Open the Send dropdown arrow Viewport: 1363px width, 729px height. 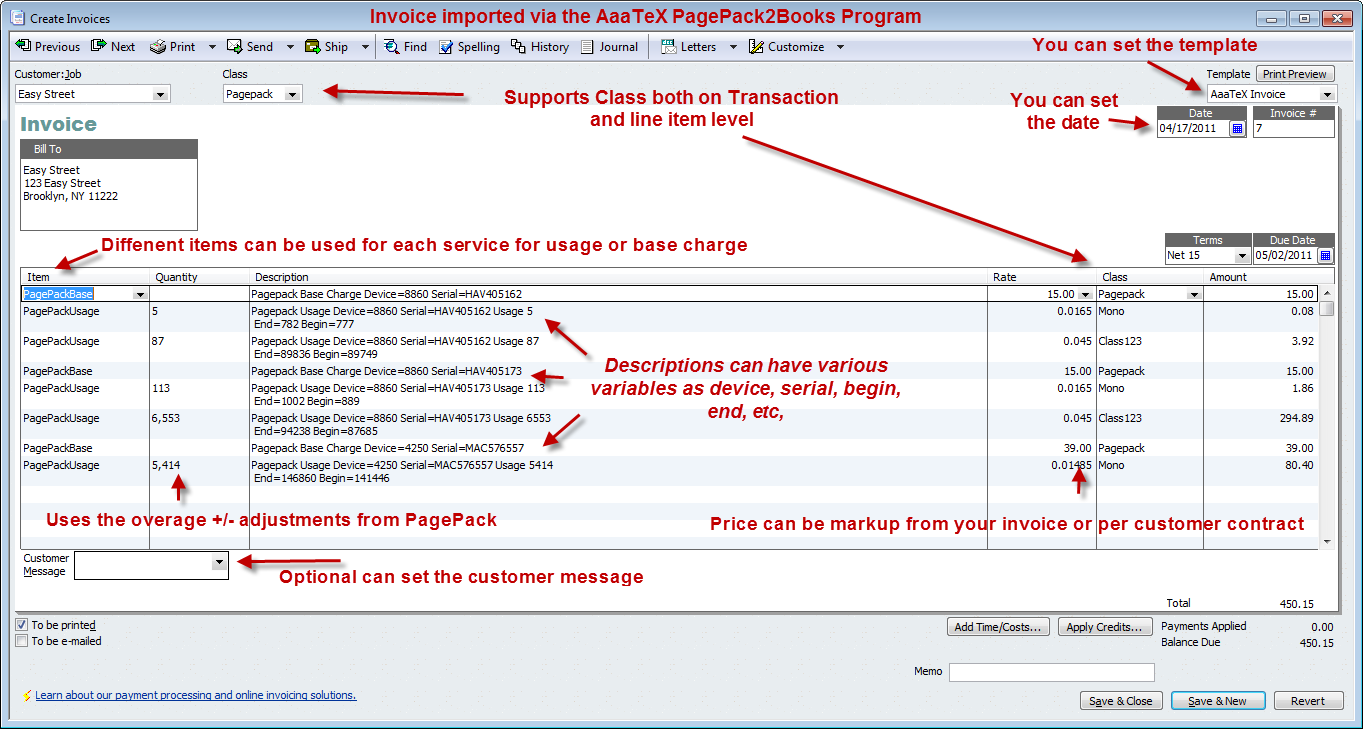290,47
